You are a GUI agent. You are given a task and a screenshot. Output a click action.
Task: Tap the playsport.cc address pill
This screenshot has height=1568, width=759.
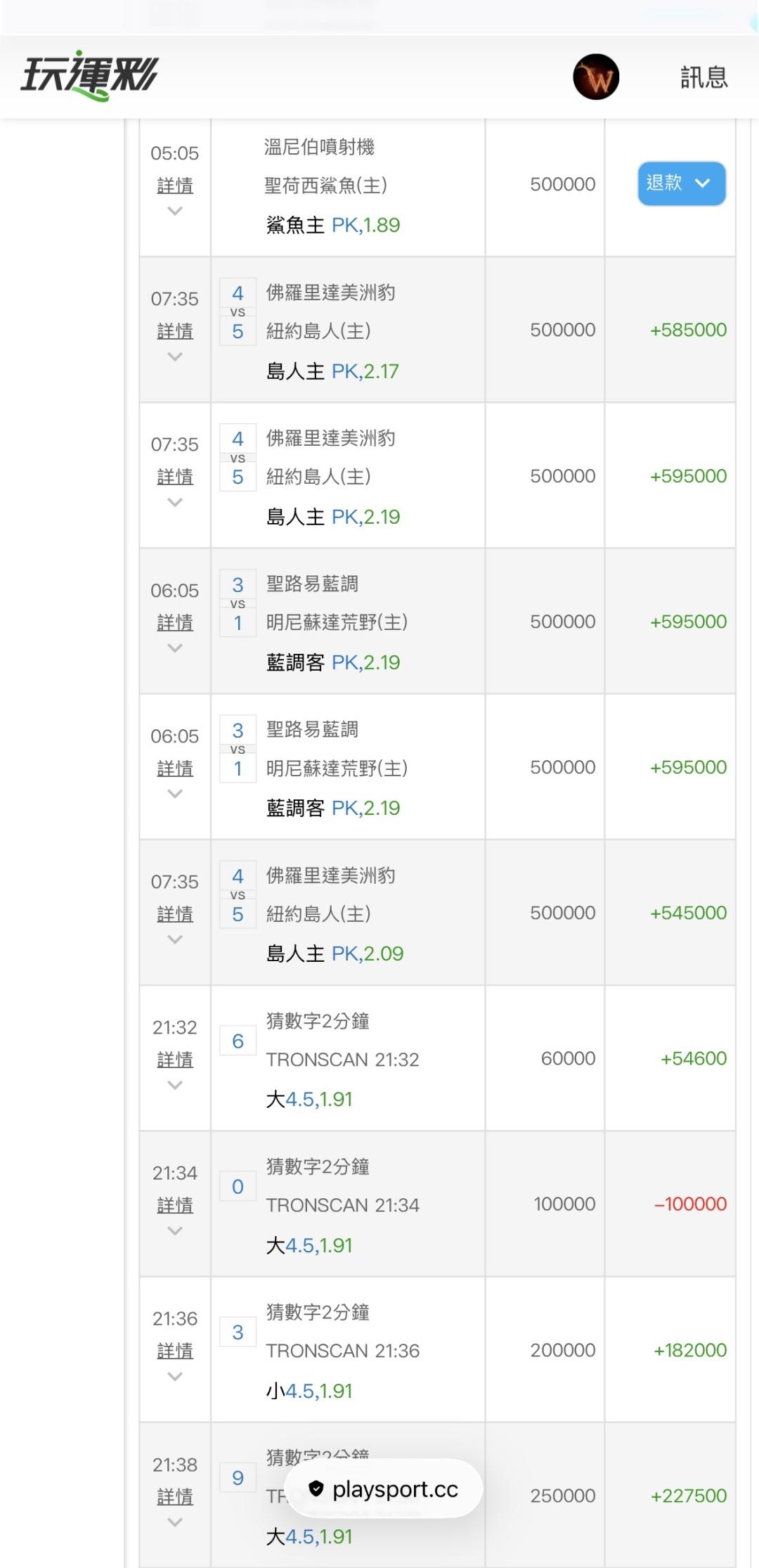pos(384,1489)
